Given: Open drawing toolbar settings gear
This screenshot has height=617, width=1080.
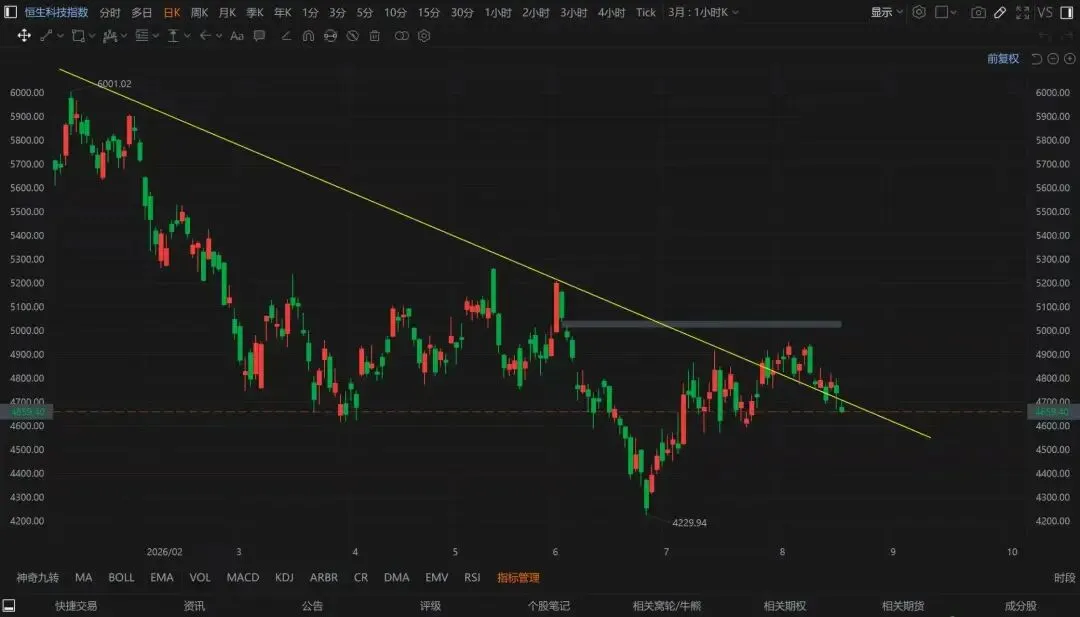Looking at the screenshot, I should (x=424, y=36).
